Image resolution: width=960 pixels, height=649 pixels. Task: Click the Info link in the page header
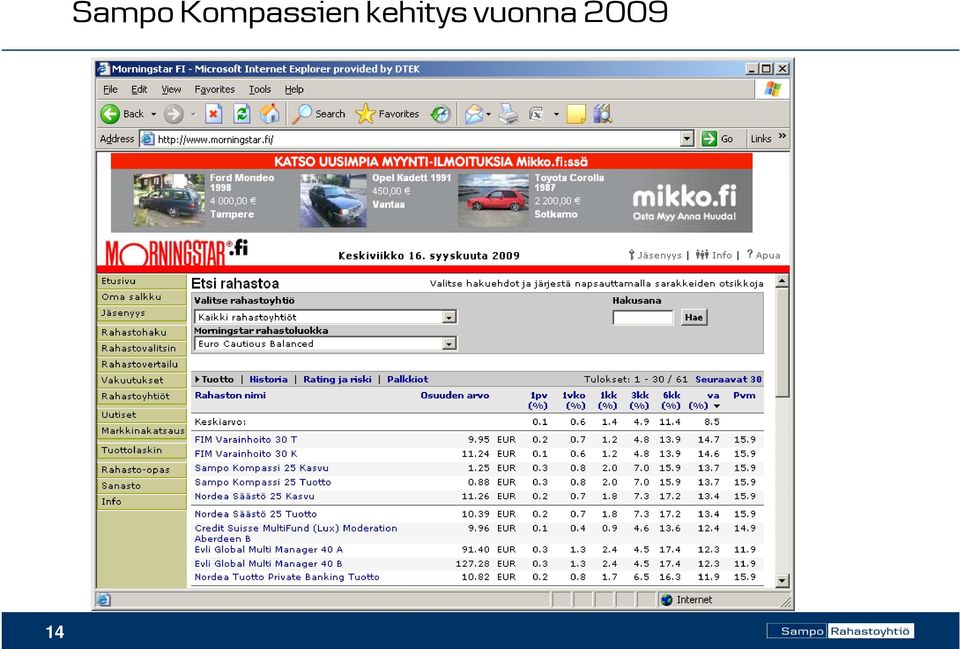click(722, 255)
